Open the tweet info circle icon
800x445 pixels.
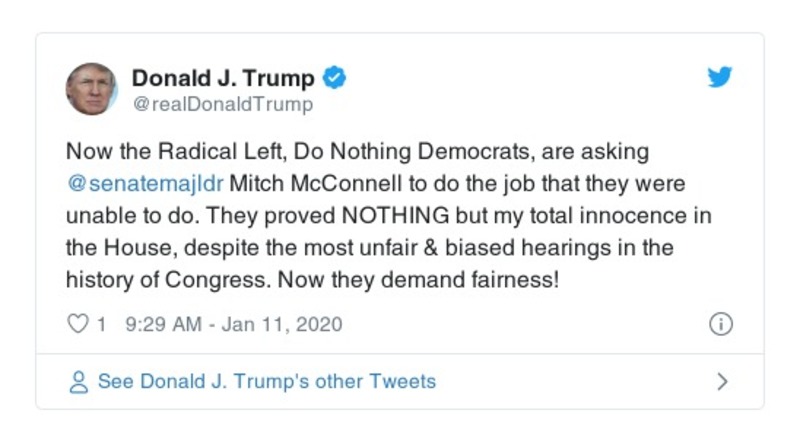pyautogui.click(x=720, y=324)
